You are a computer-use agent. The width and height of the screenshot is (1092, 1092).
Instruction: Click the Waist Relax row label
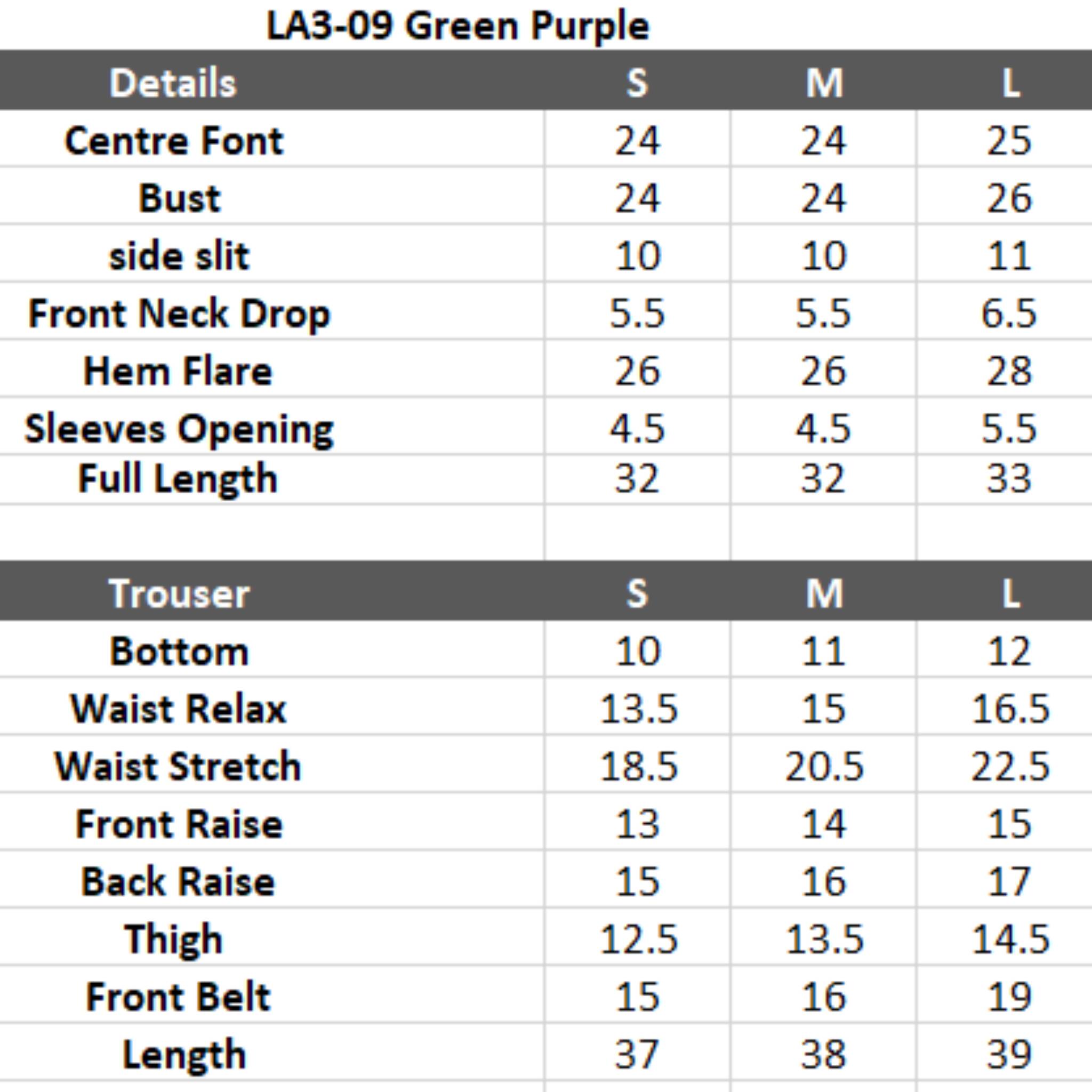point(179,709)
